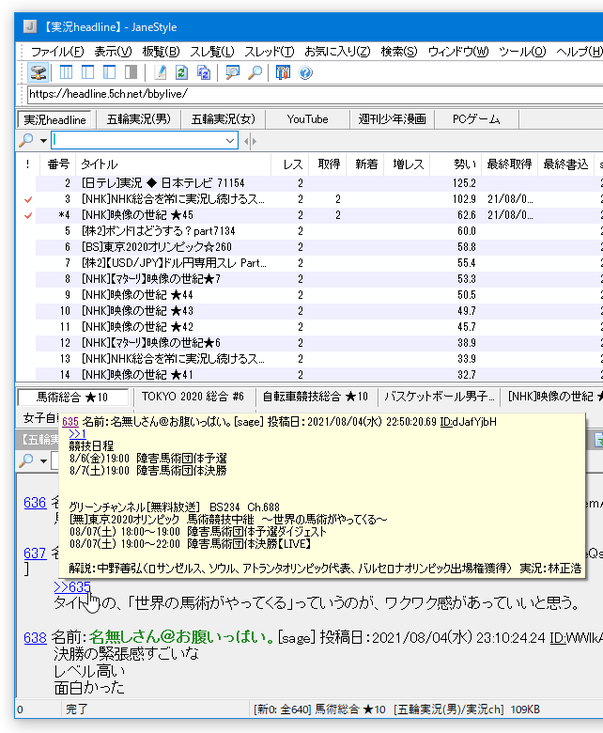603x733 pixels.
Task: Click post number 635 in popup
Action: pyautogui.click(x=70, y=422)
